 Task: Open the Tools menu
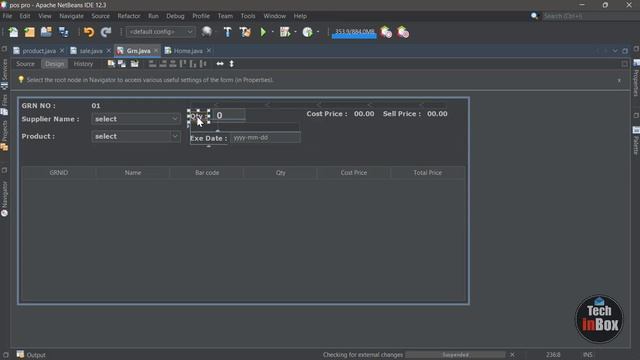[248, 16]
